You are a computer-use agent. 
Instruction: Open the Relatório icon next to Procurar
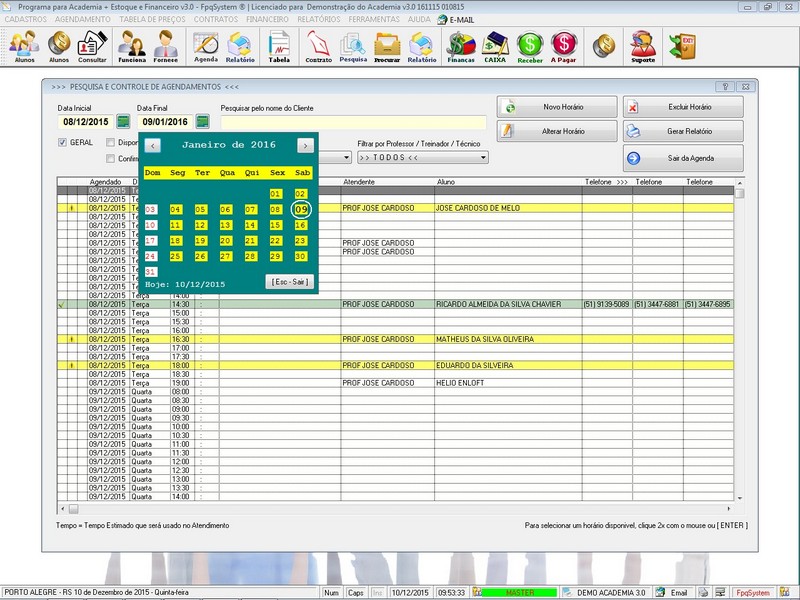[x=422, y=46]
